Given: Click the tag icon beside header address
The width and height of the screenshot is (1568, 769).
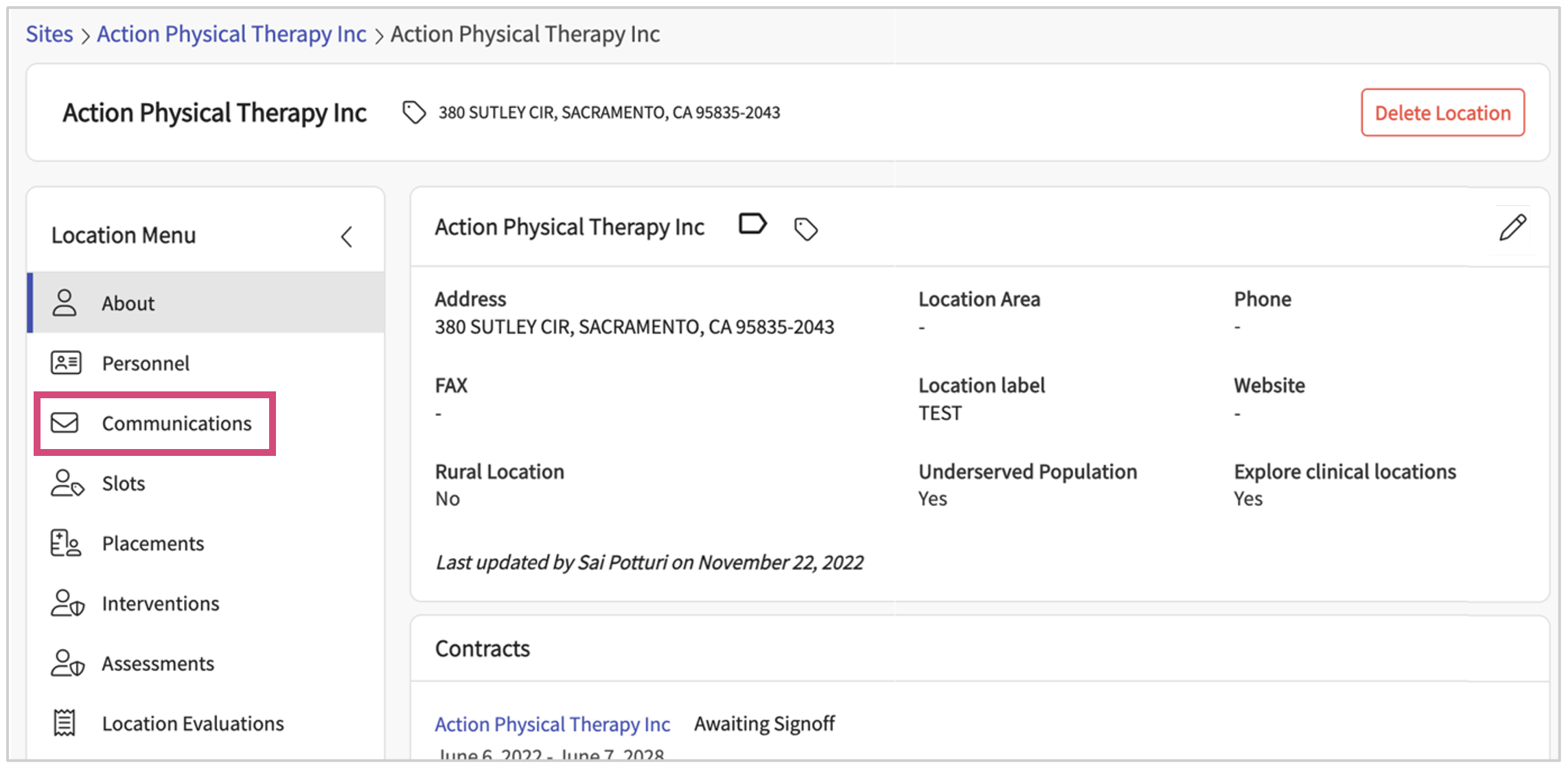Looking at the screenshot, I should (414, 113).
